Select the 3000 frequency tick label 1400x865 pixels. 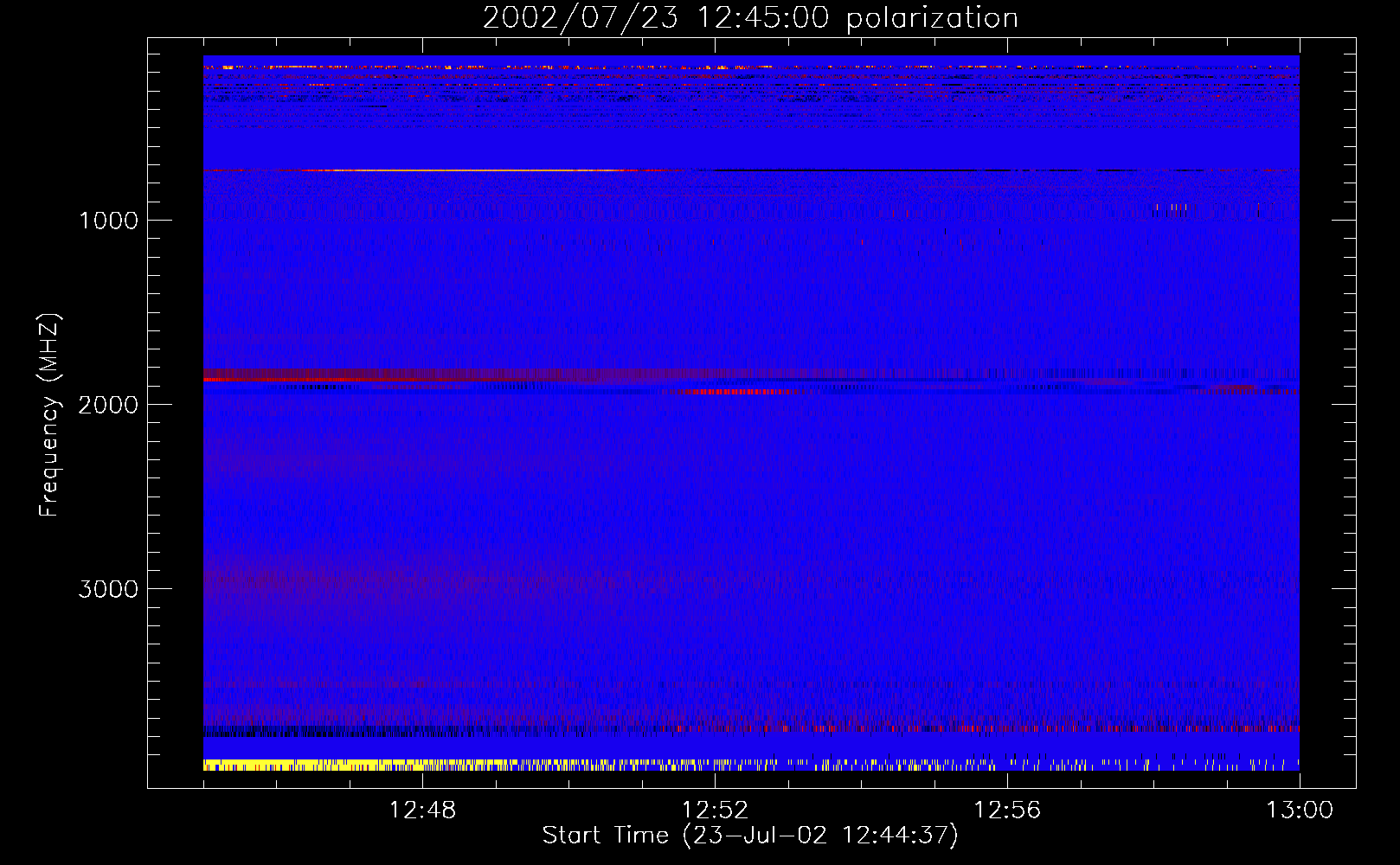[108, 589]
